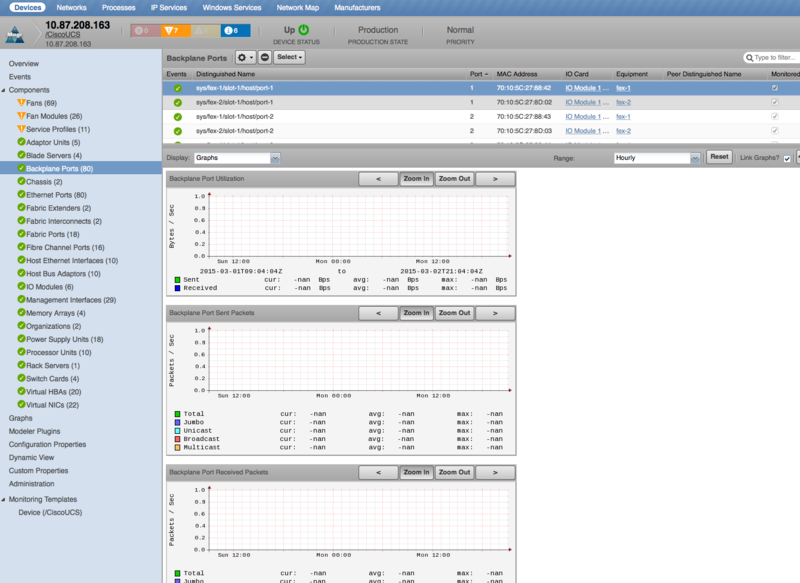Viewport: 800px width, 583px height.
Task: Click the delete component minus icon
Action: (x=264, y=58)
